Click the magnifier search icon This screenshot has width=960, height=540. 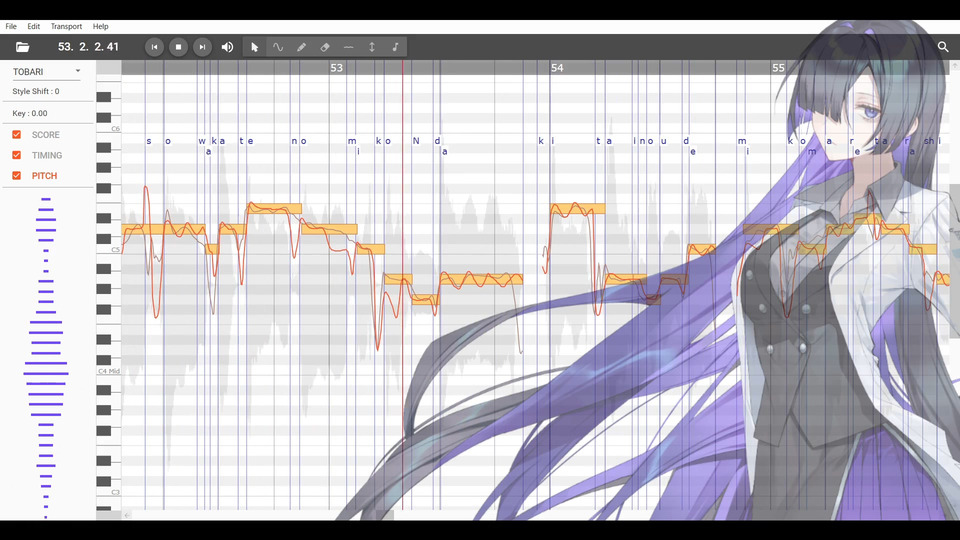pos(943,47)
